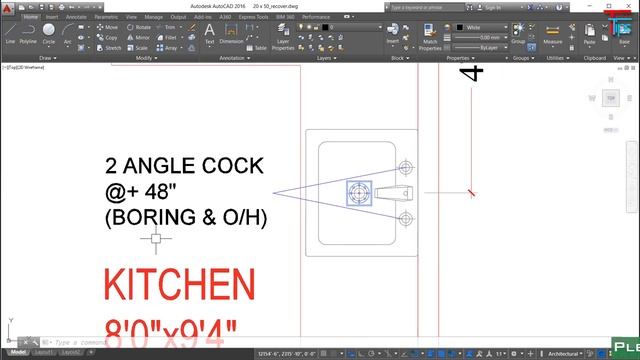Select the Polyline tool
Image resolution: width=640 pixels, height=360 pixels.
coord(28,34)
